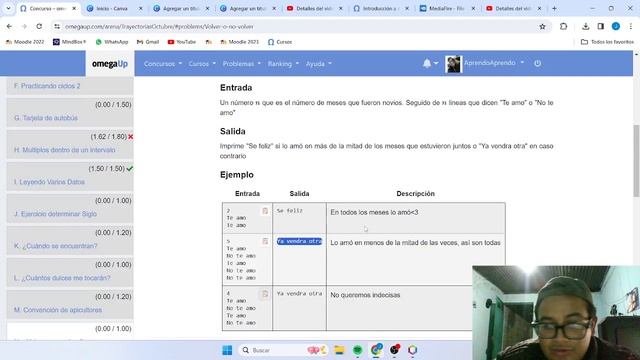Open problem I. Leyendo Varios Datos
Viewport: 640px width, 360px height.
pos(49,182)
